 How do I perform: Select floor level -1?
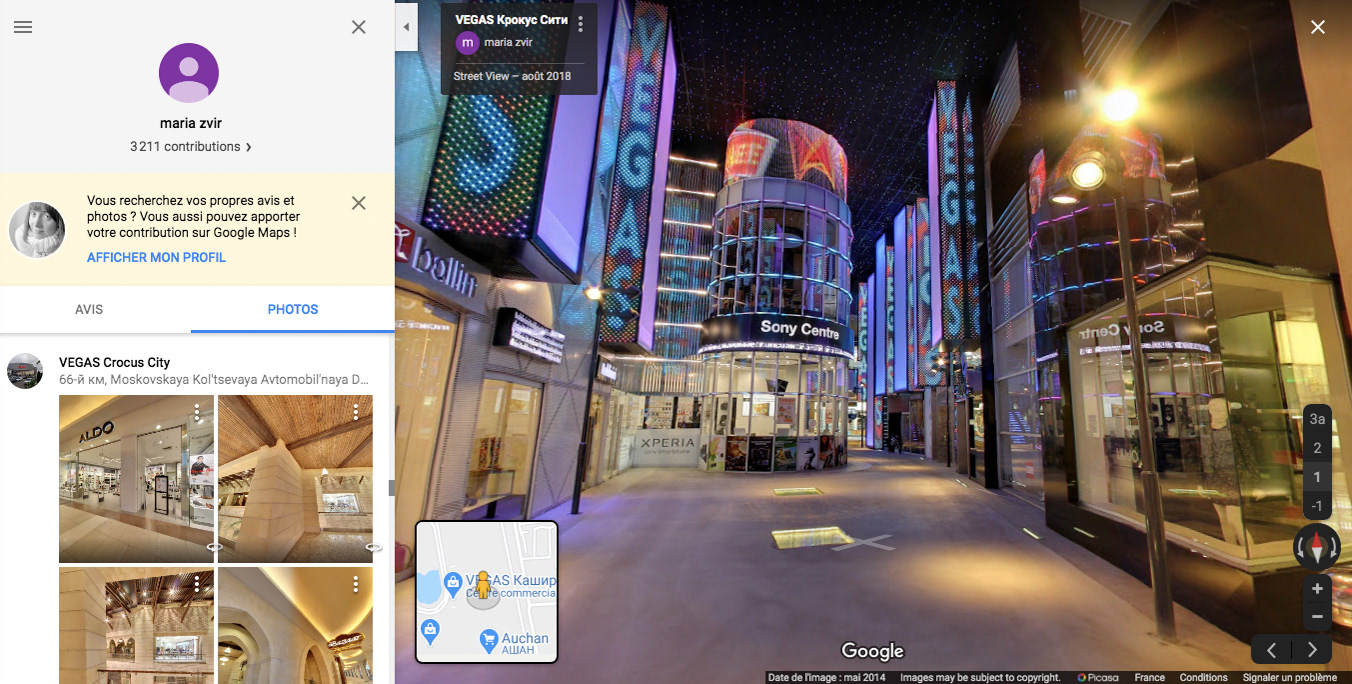coord(1318,506)
